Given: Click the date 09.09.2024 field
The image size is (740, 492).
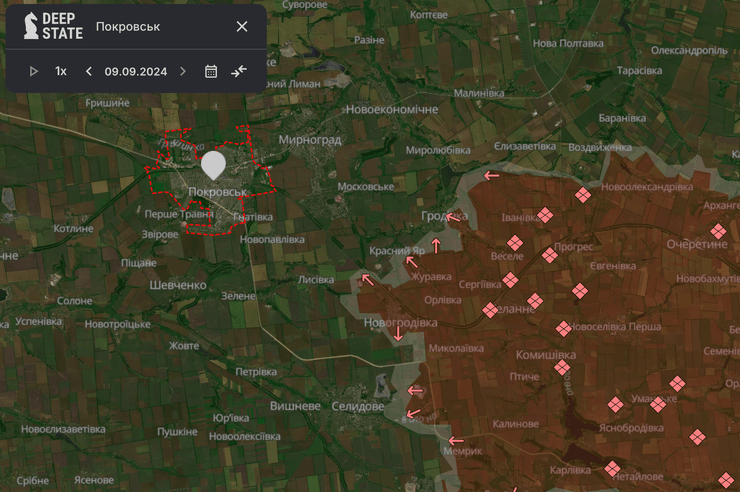Looking at the screenshot, I should pos(135,71).
